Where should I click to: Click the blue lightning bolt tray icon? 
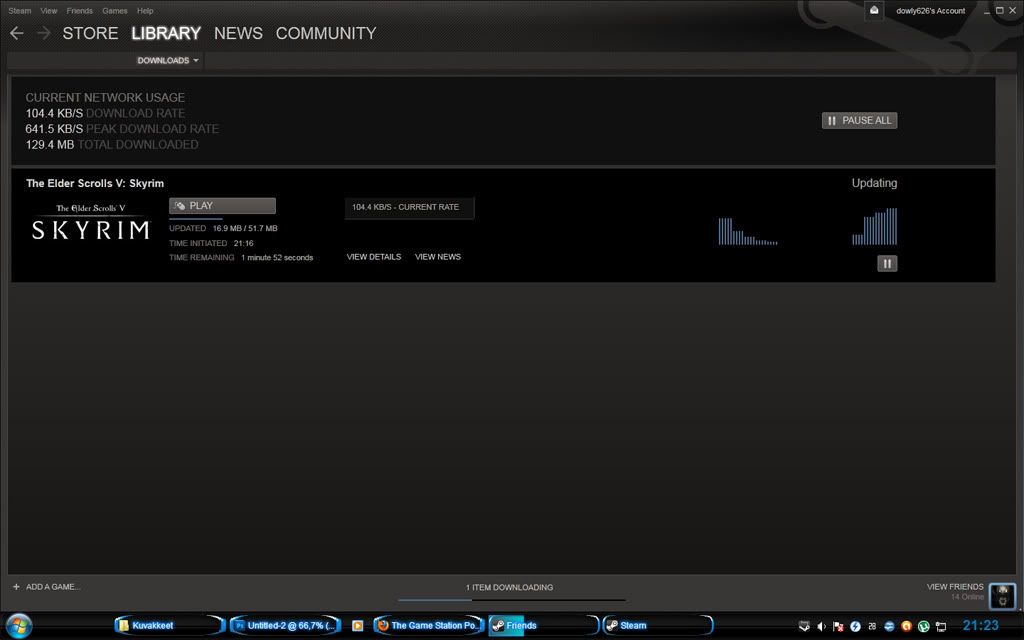[856, 626]
